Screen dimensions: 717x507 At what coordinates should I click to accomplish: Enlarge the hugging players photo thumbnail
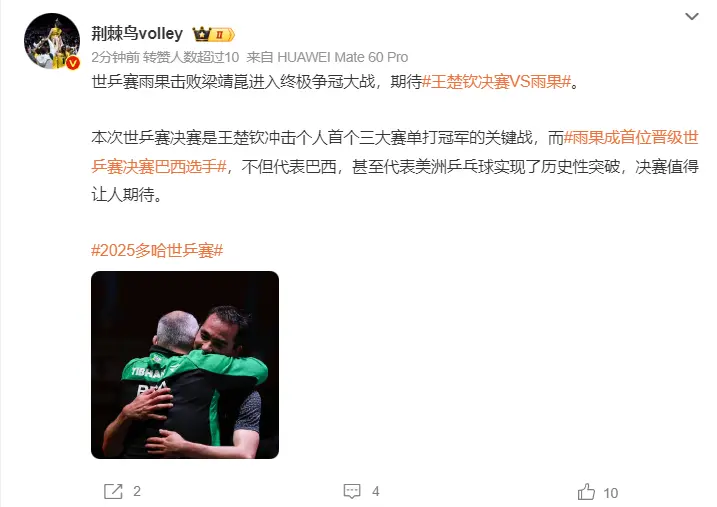click(185, 365)
